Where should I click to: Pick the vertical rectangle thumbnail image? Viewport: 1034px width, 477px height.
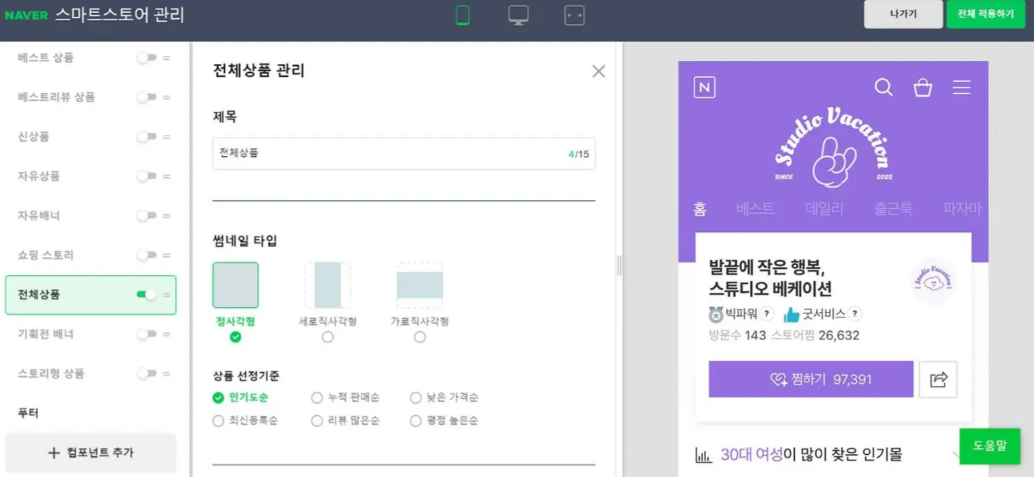click(328, 285)
